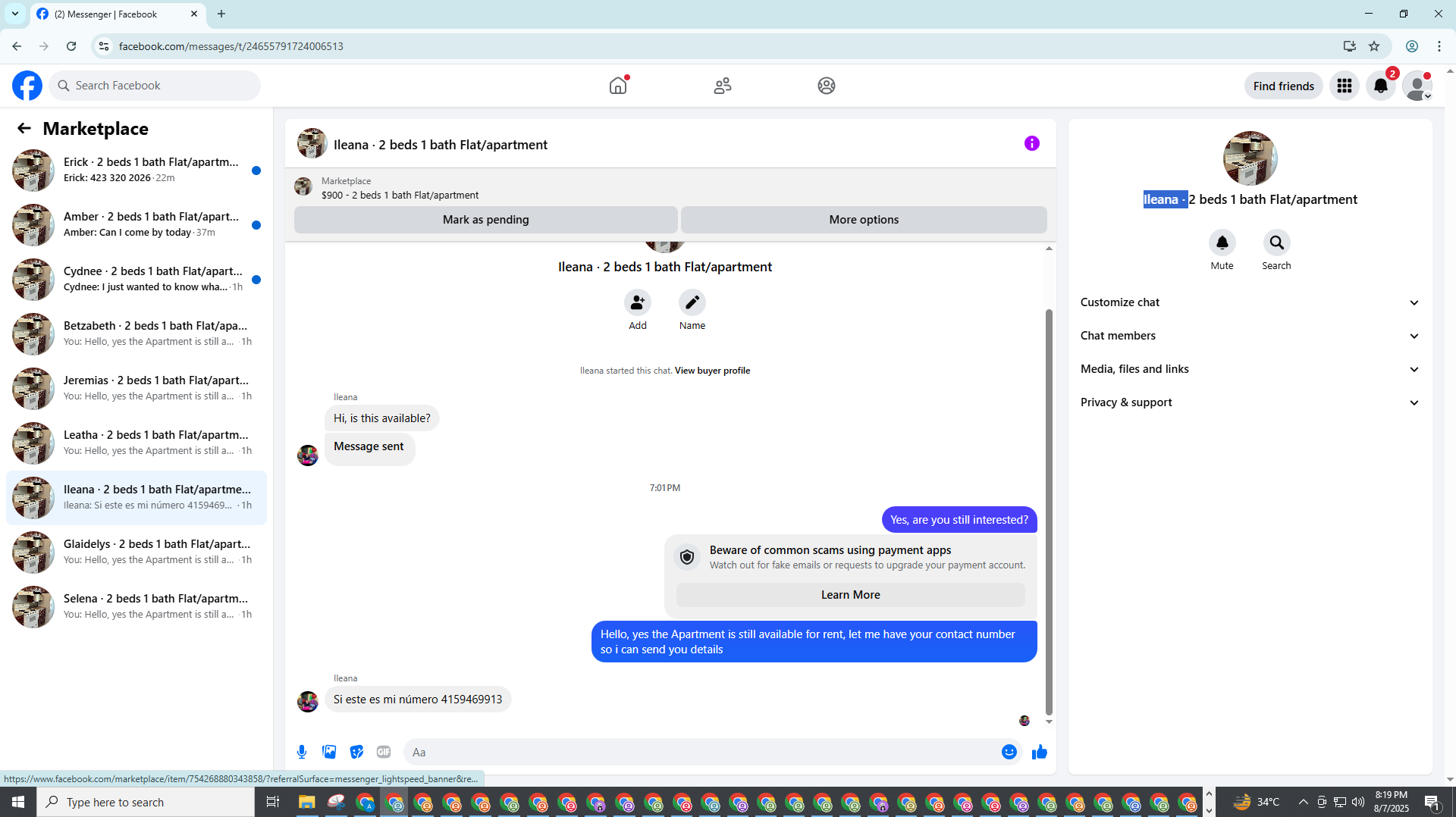Open Selena's apartment conversation
Image resolution: width=1456 pixels, height=817 pixels.
[x=136, y=607]
